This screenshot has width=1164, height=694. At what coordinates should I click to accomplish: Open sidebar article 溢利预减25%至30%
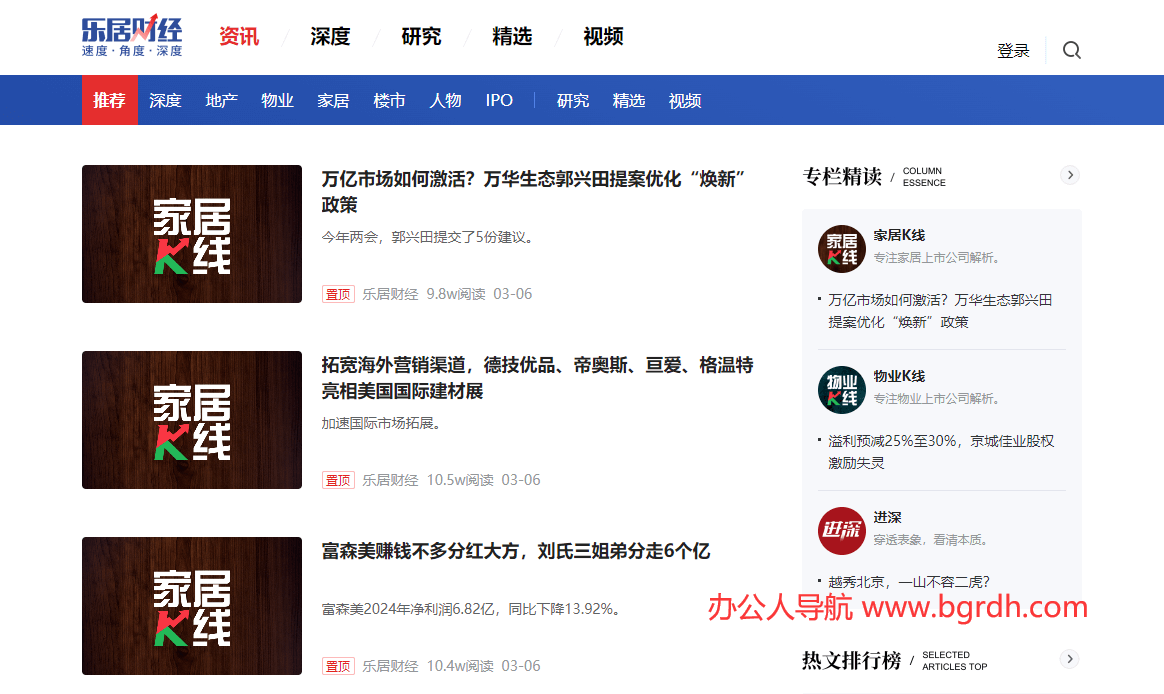point(941,451)
